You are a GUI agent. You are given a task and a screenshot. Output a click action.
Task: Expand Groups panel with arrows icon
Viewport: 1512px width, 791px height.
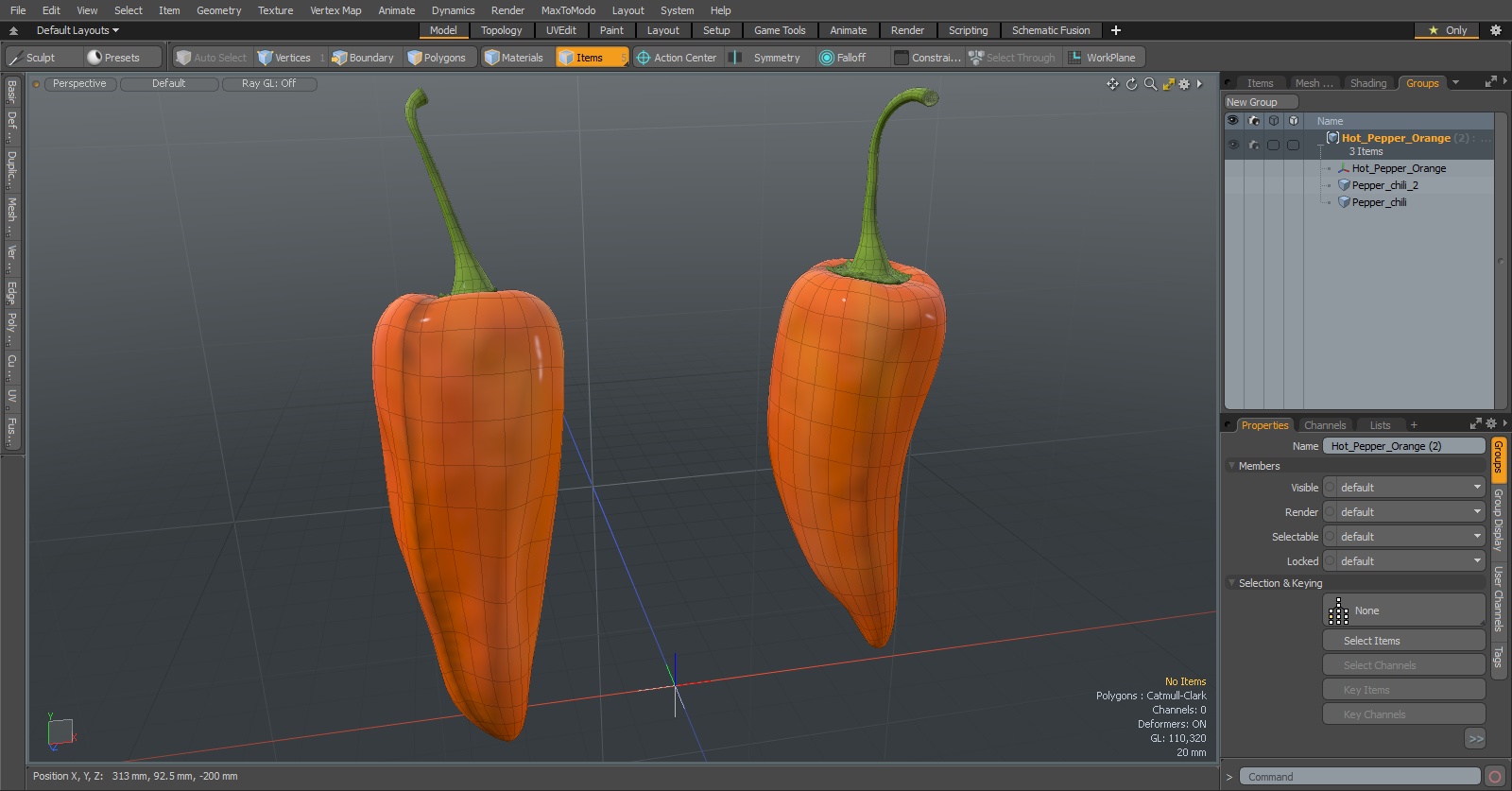[x=1491, y=82]
